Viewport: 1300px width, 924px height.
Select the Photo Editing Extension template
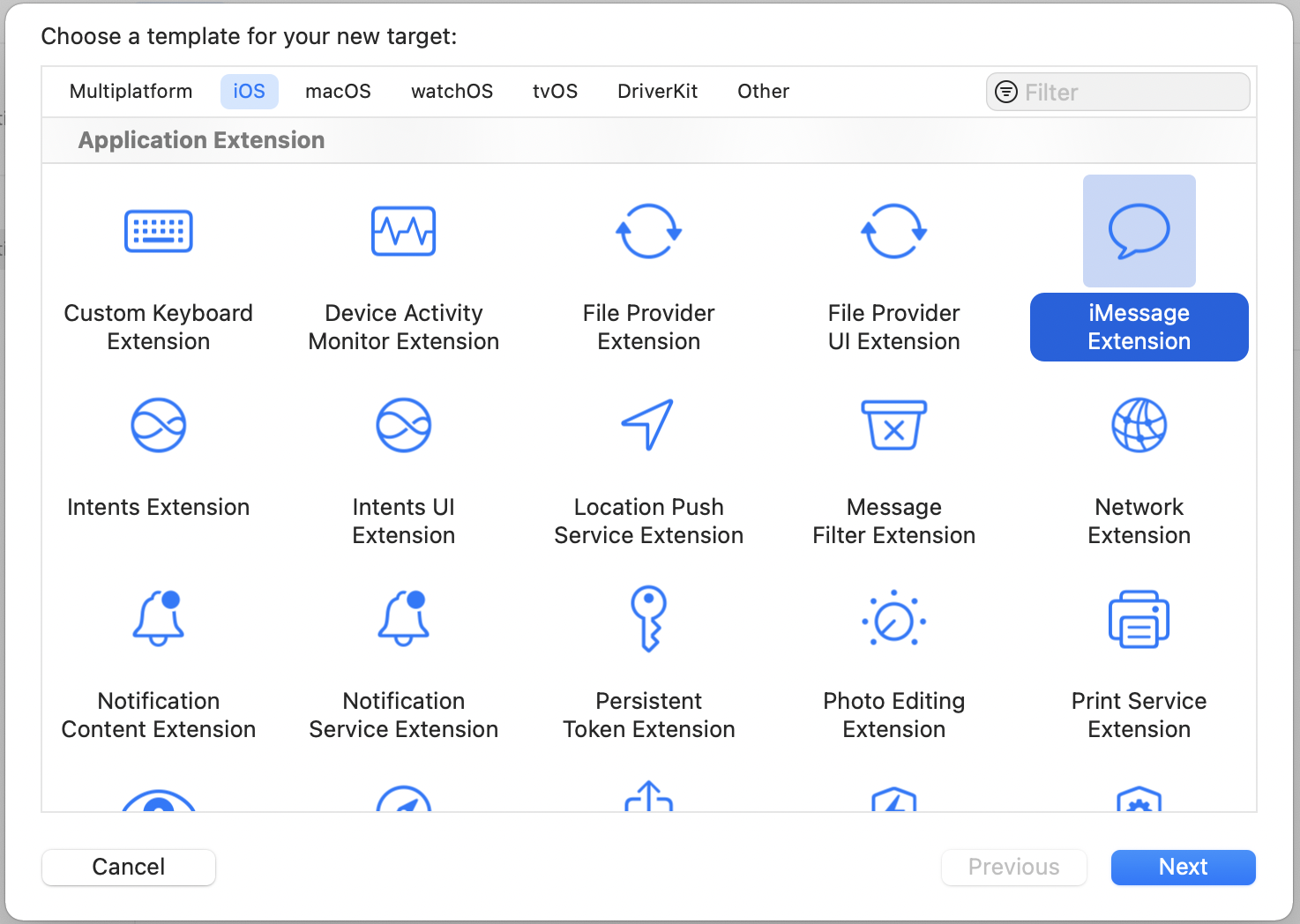(x=893, y=620)
